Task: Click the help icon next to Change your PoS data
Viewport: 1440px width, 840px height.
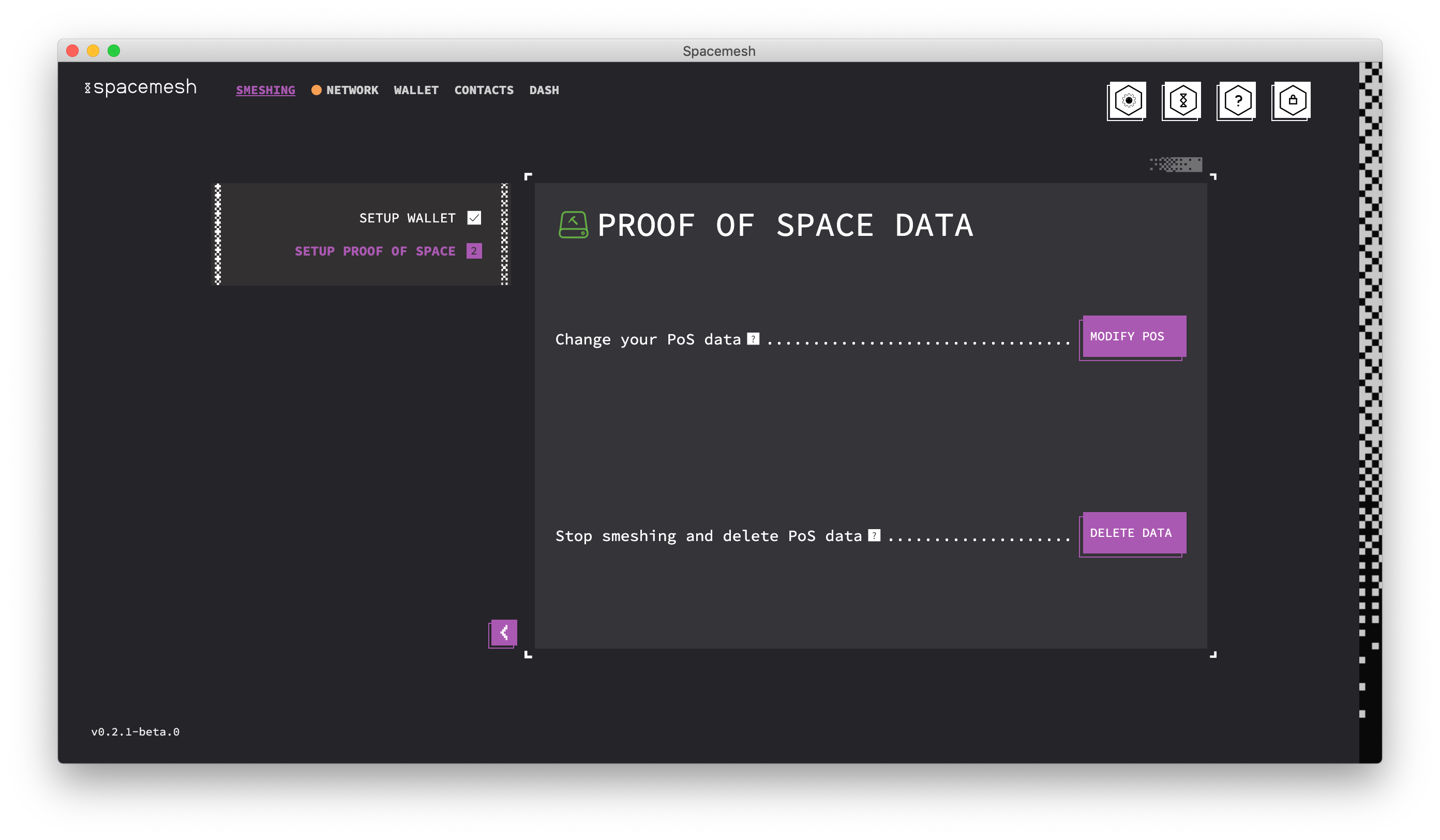Action: click(x=754, y=339)
